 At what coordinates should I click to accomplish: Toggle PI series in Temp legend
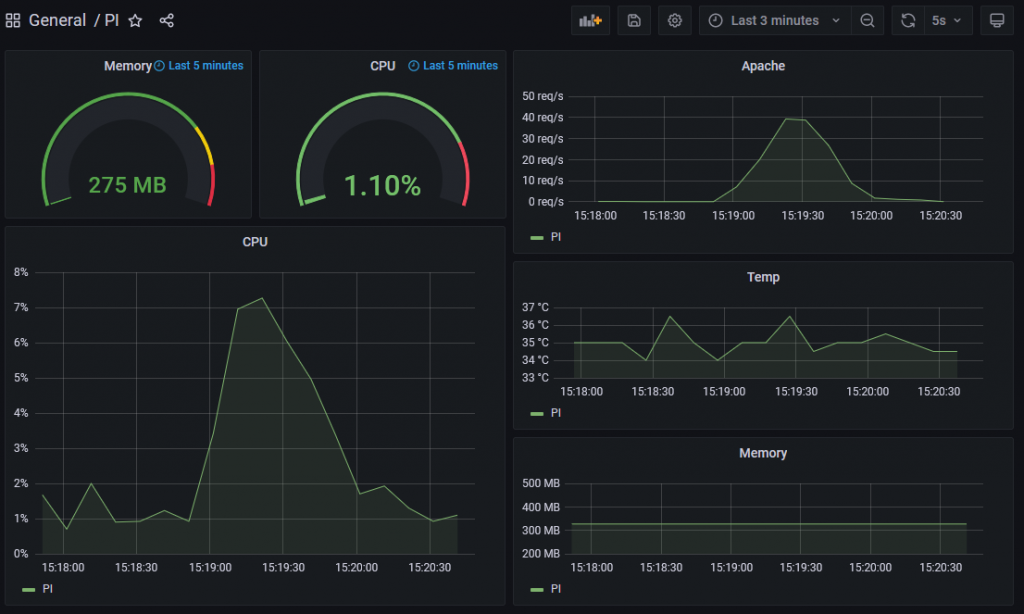(556, 413)
